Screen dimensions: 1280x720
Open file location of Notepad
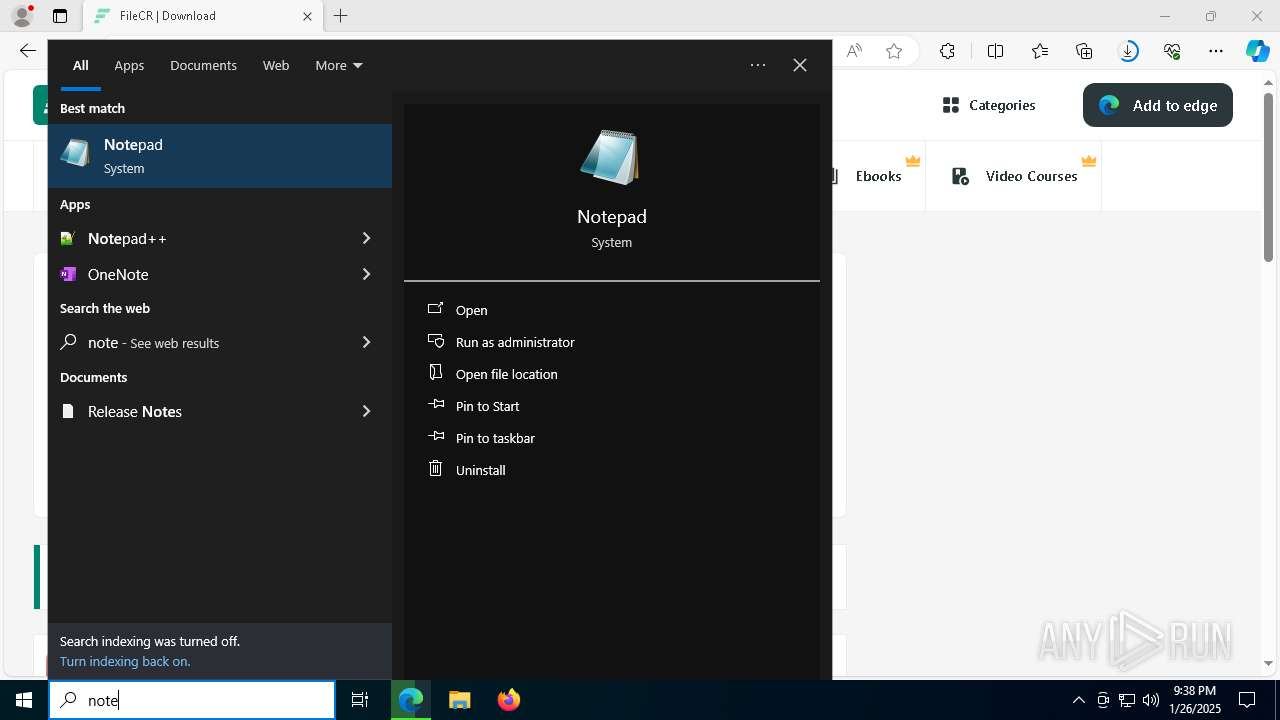(x=506, y=374)
